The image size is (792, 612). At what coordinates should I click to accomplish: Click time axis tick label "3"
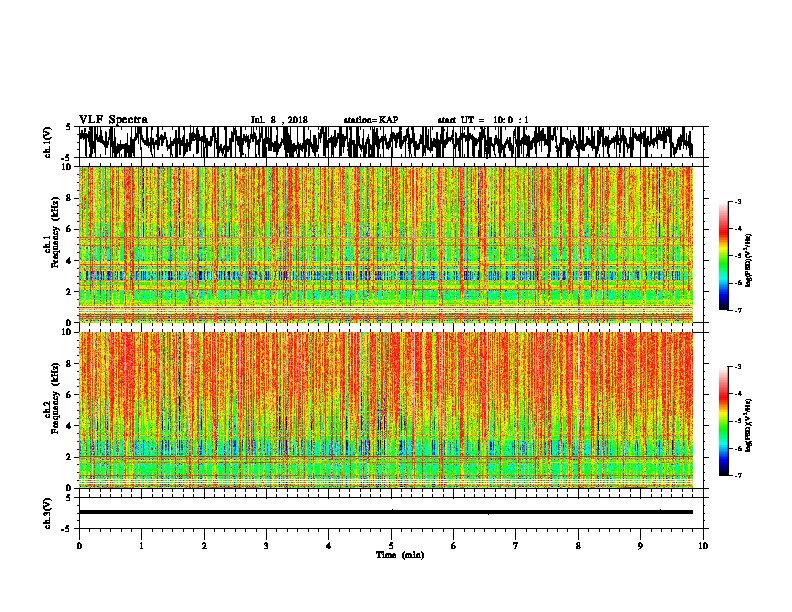coord(266,546)
